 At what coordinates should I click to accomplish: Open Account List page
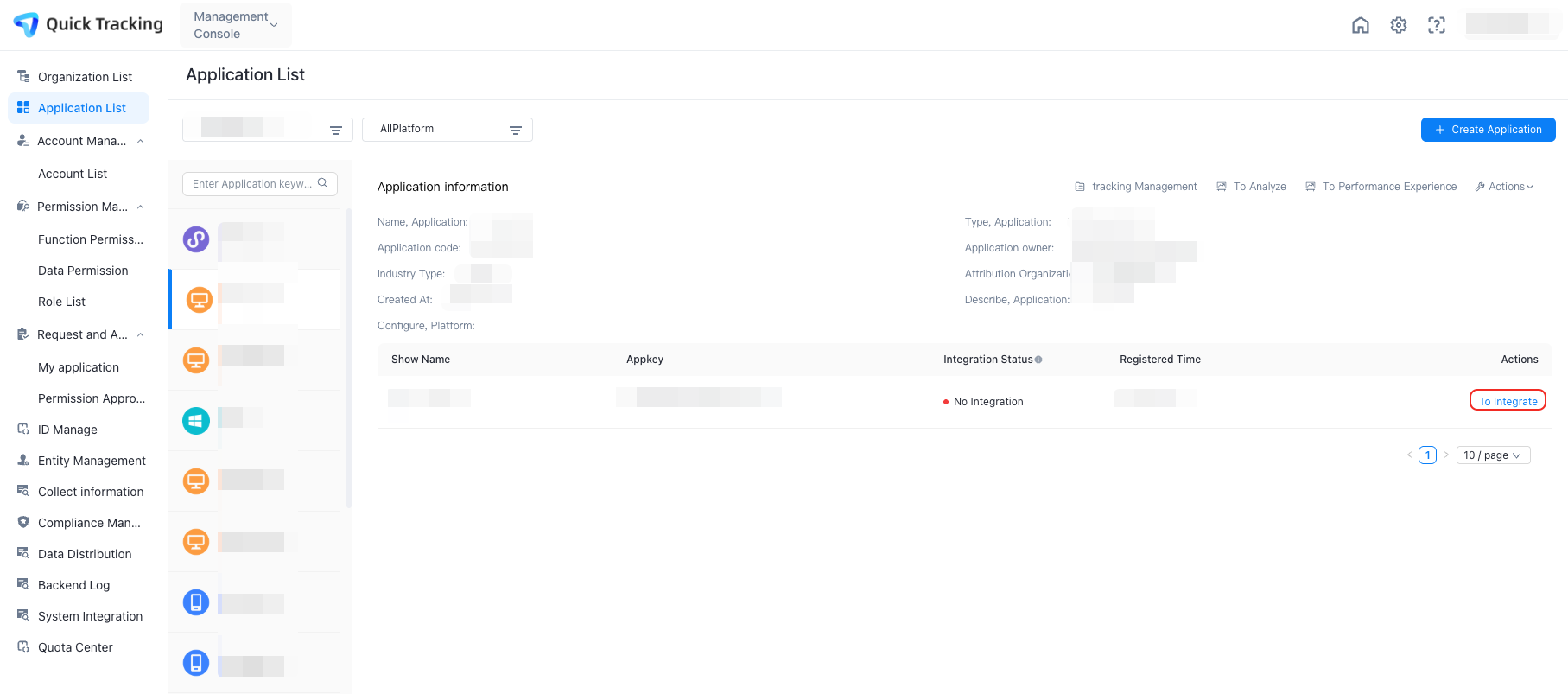click(73, 174)
